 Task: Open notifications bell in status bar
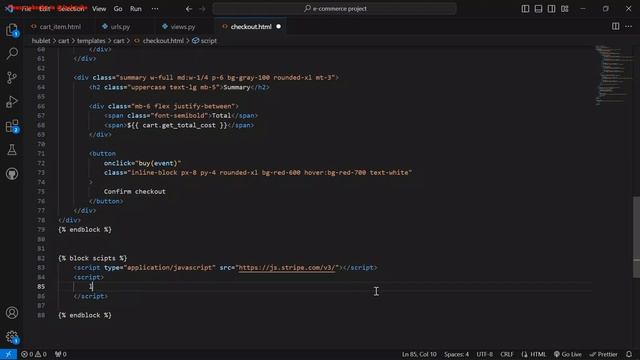click(x=629, y=354)
